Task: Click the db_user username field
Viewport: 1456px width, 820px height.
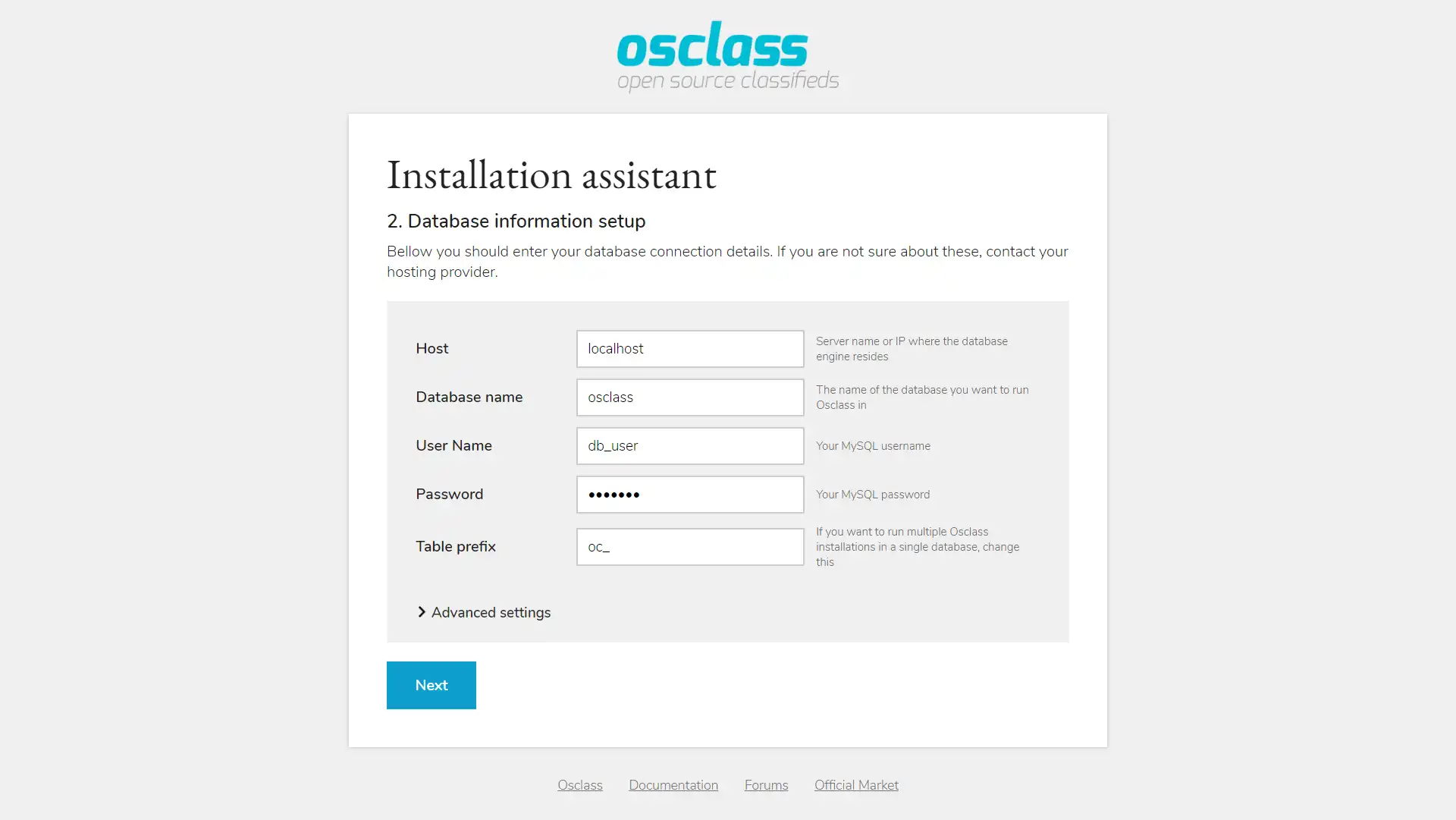Action: pyautogui.click(x=690, y=445)
